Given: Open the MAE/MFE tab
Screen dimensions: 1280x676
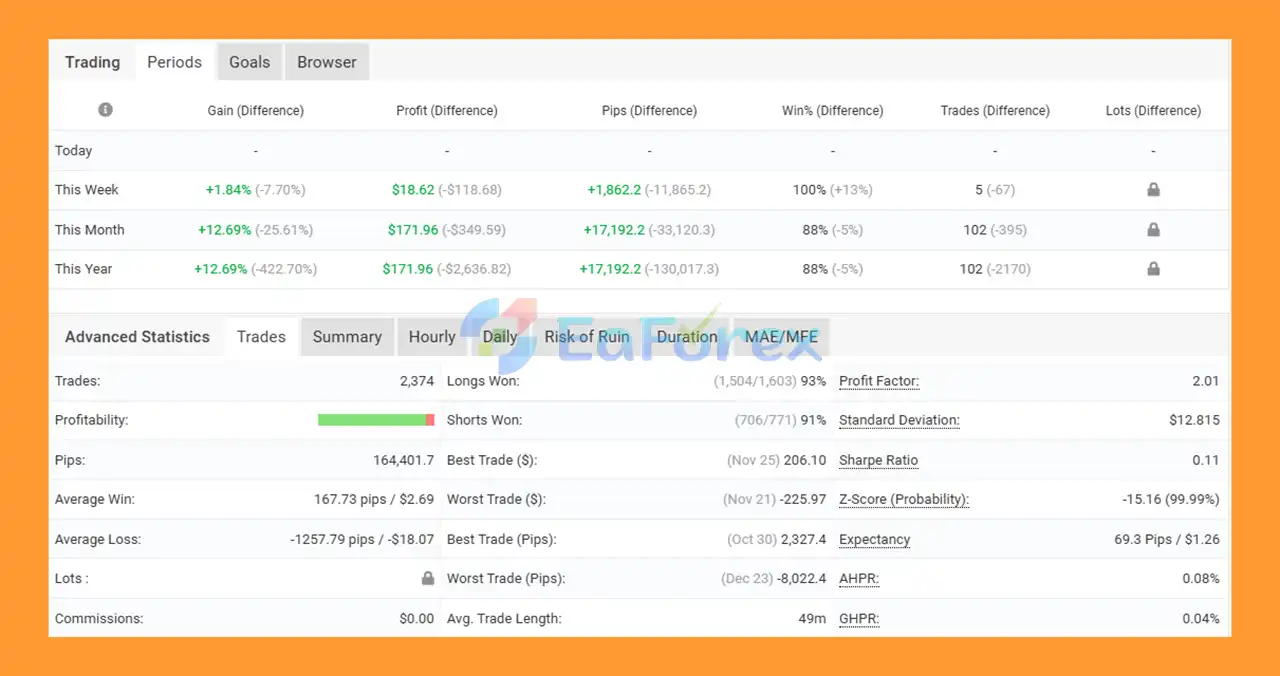Looking at the screenshot, I should coord(781,337).
